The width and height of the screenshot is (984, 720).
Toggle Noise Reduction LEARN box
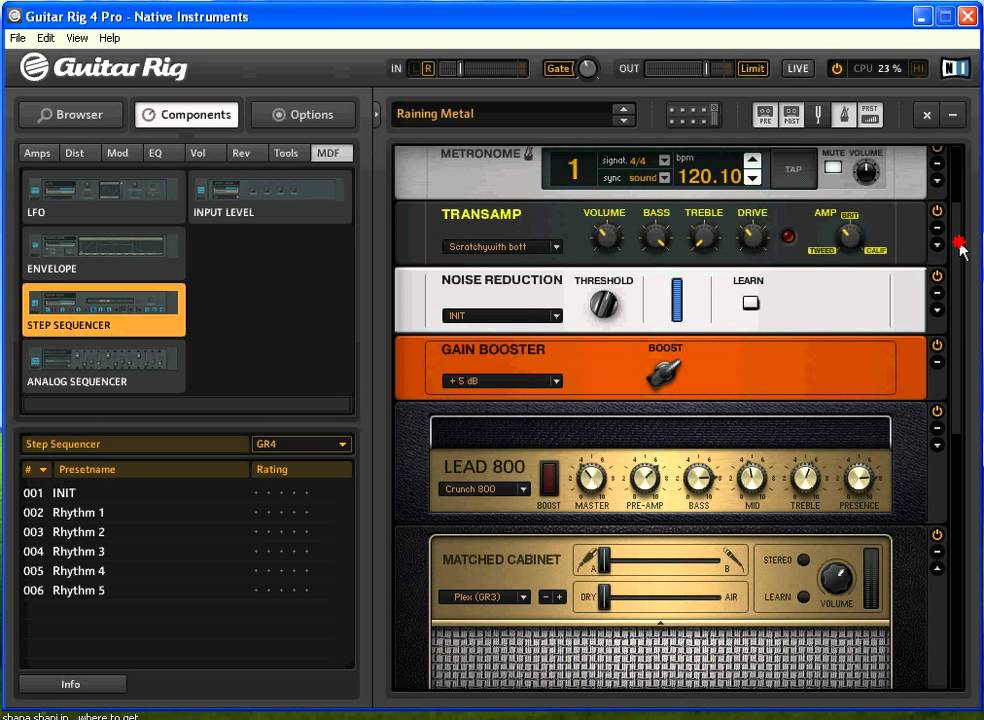[x=751, y=303]
